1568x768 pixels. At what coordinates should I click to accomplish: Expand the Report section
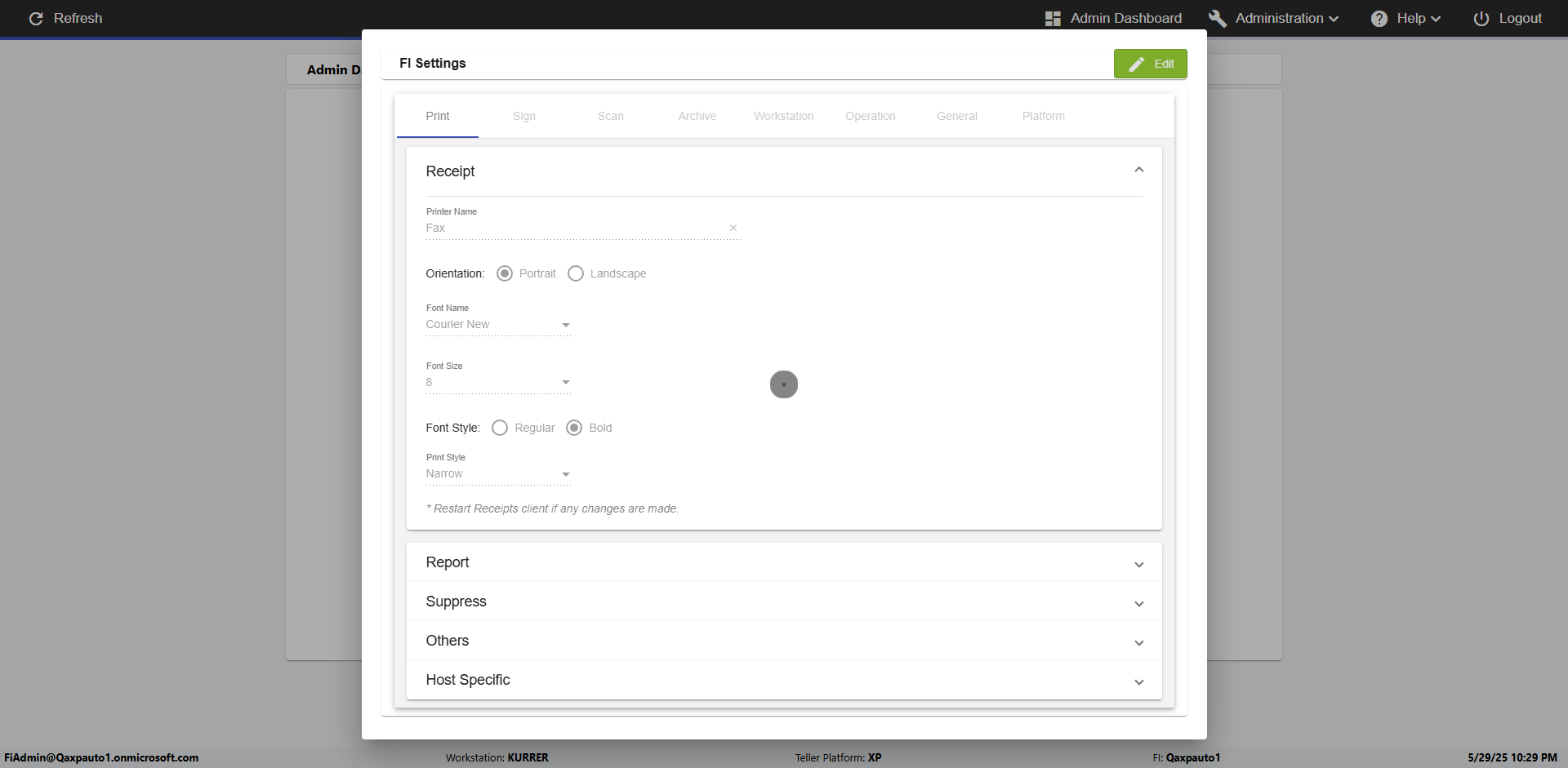coord(784,562)
